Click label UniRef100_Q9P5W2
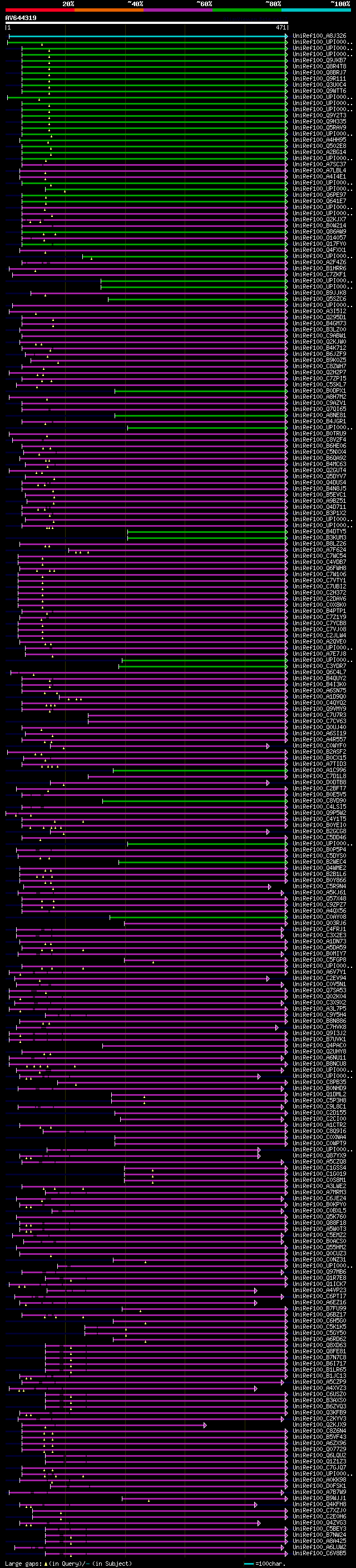The height and width of the screenshot is (1568, 356). [319, 813]
